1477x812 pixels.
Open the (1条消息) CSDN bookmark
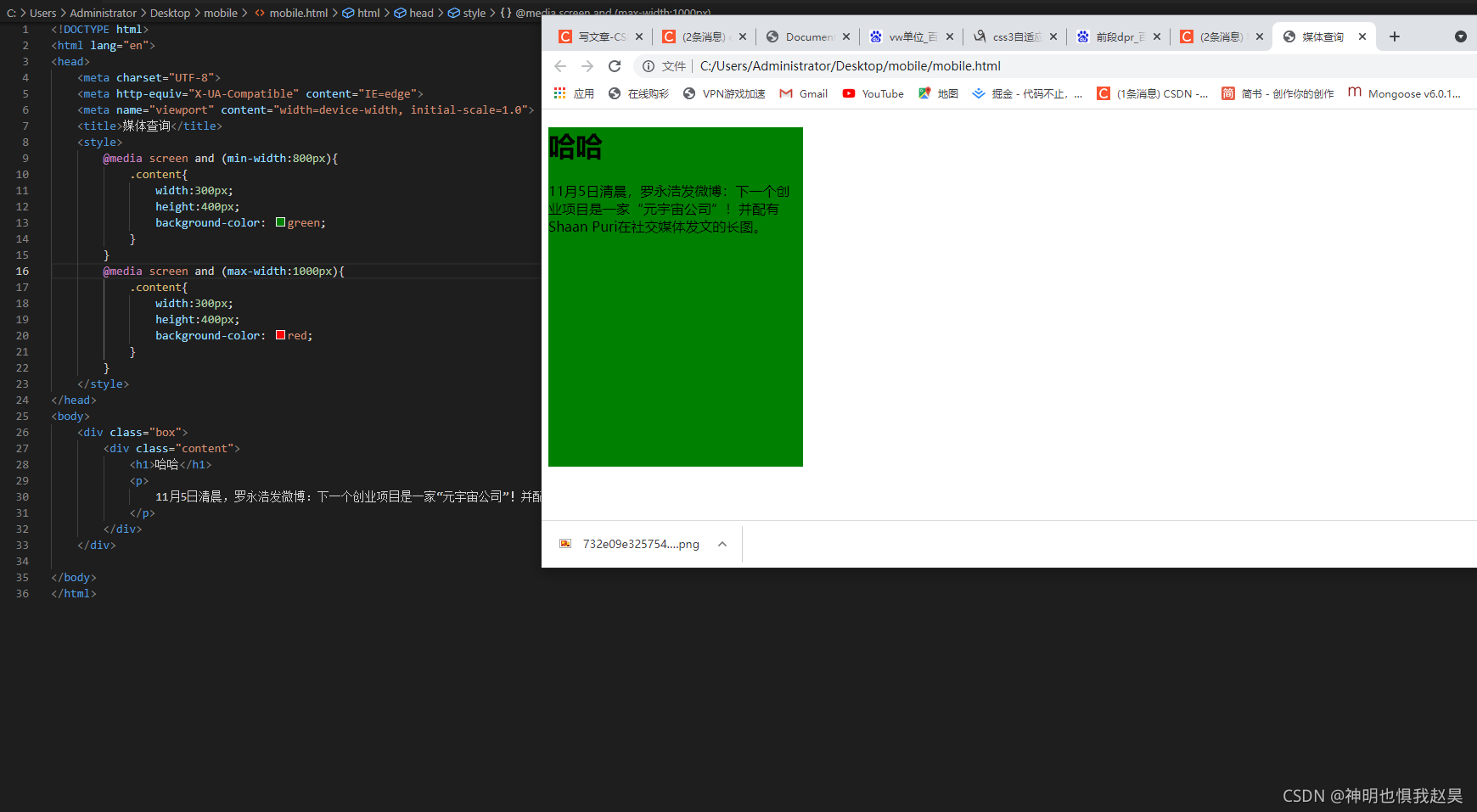tap(1153, 93)
